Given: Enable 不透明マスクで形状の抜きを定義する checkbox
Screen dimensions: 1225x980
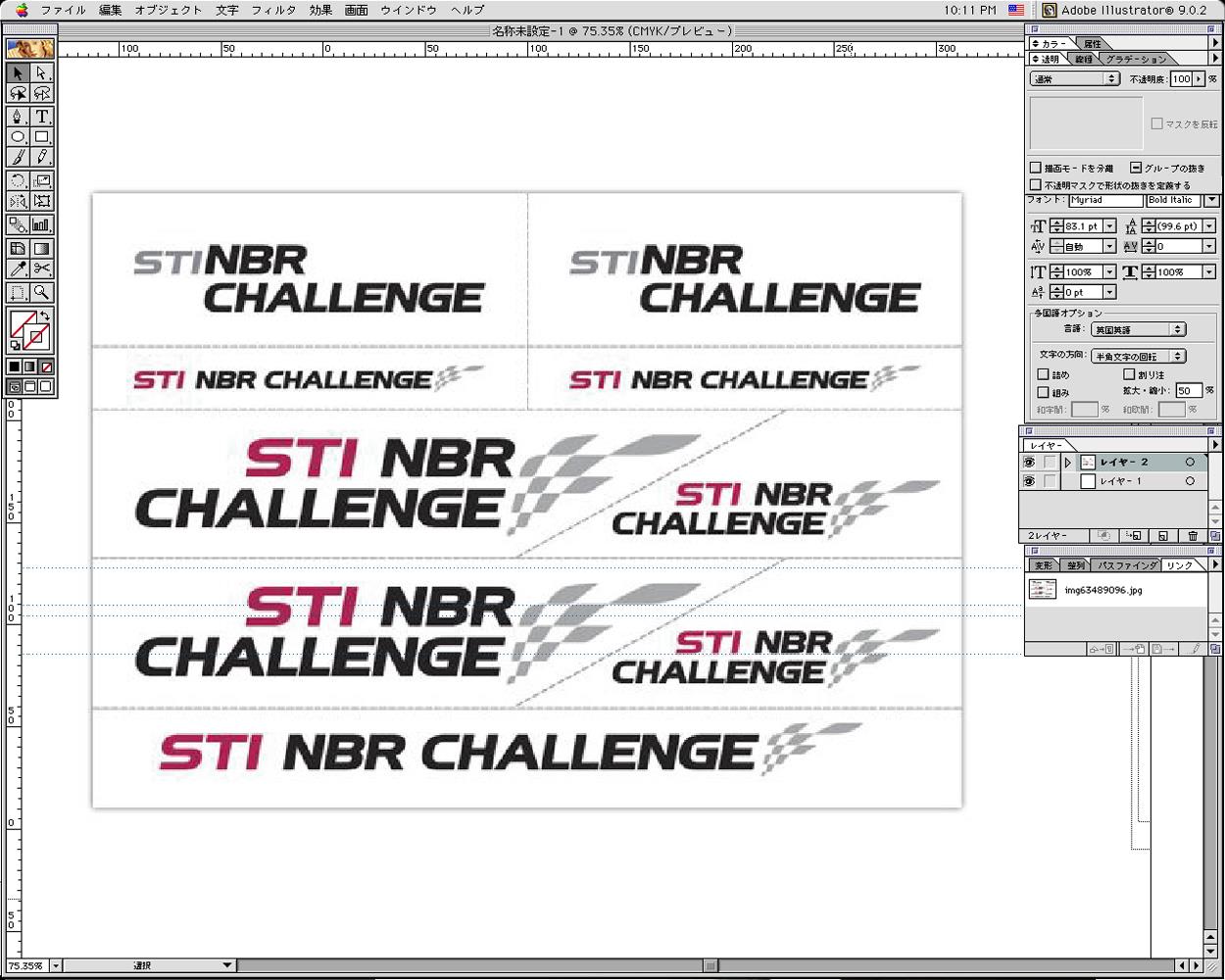Looking at the screenshot, I should (1036, 184).
